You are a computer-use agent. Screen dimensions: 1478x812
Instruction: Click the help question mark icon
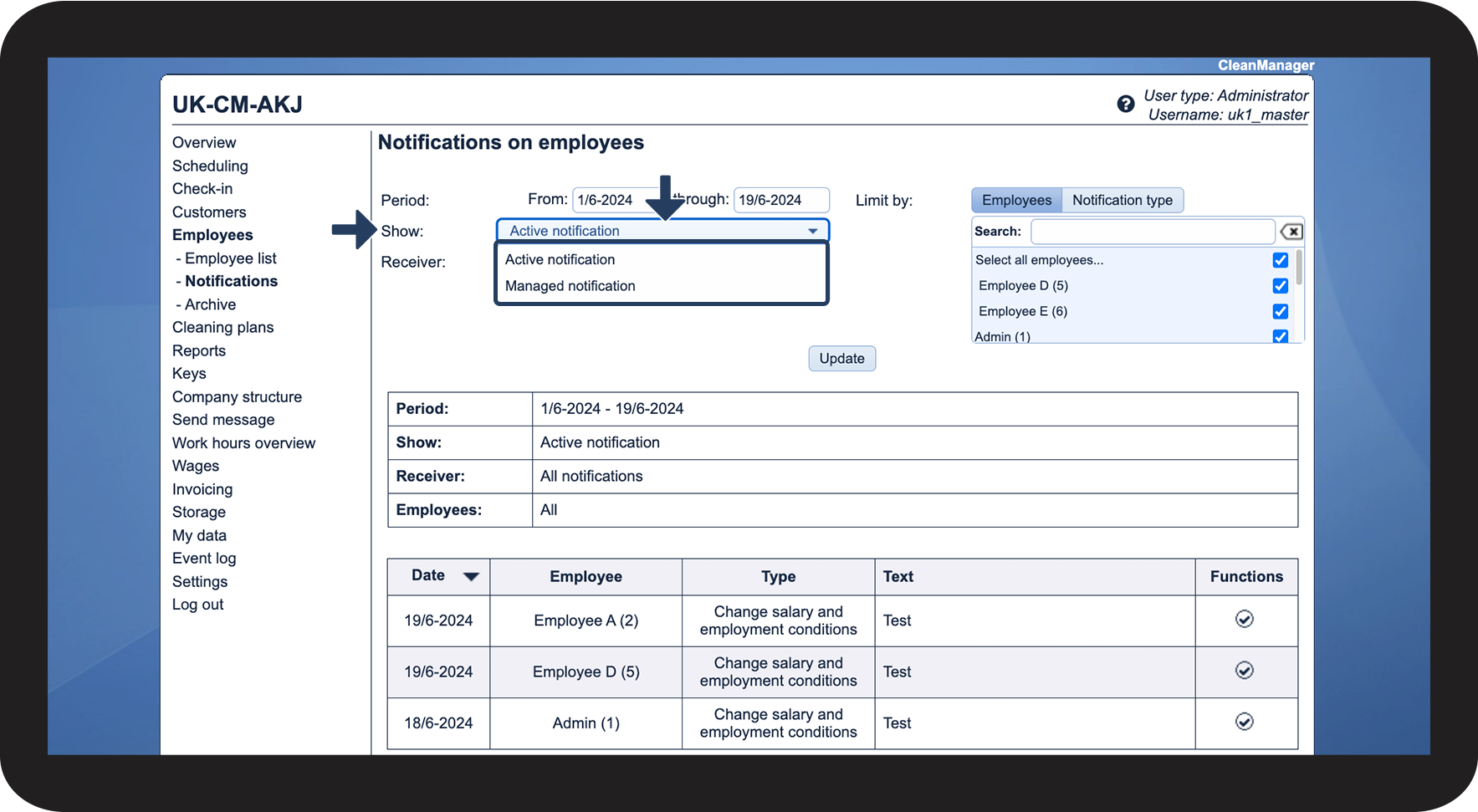tap(1126, 105)
